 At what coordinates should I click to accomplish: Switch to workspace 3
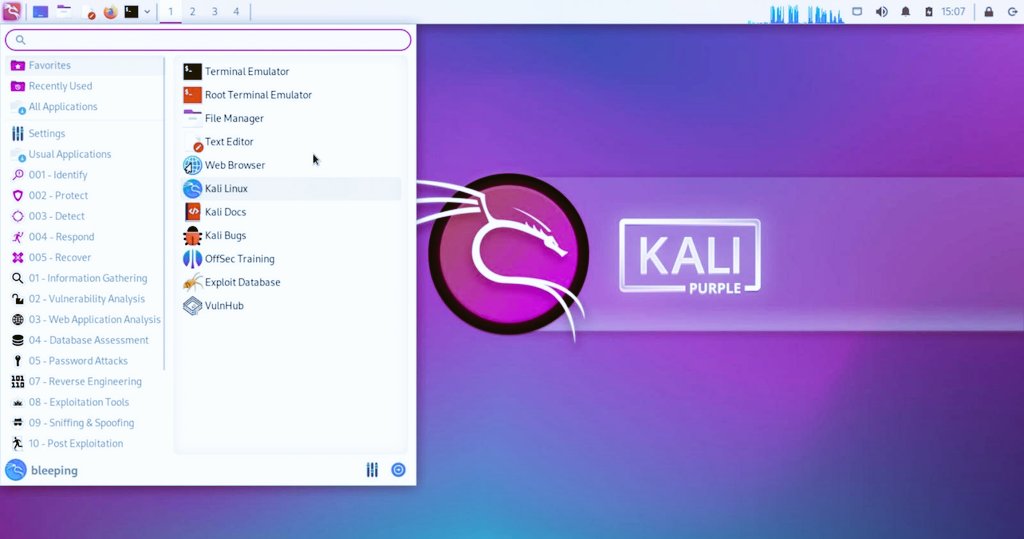coord(214,12)
